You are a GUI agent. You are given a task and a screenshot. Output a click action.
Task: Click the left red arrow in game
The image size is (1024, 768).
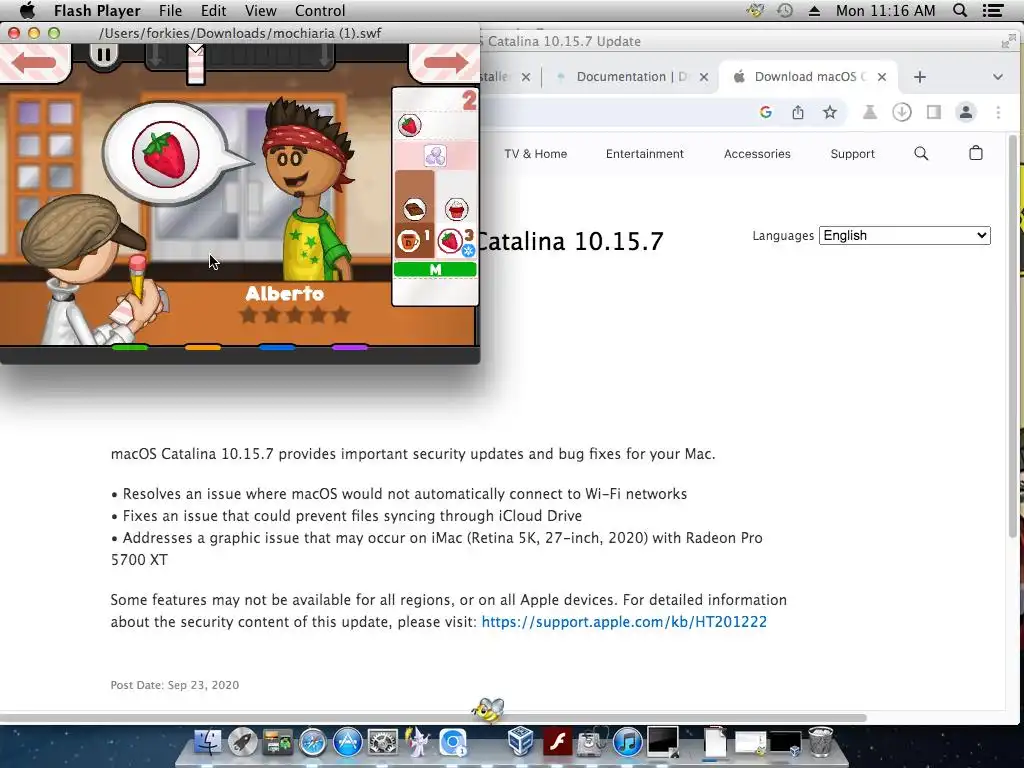[x=34, y=62]
